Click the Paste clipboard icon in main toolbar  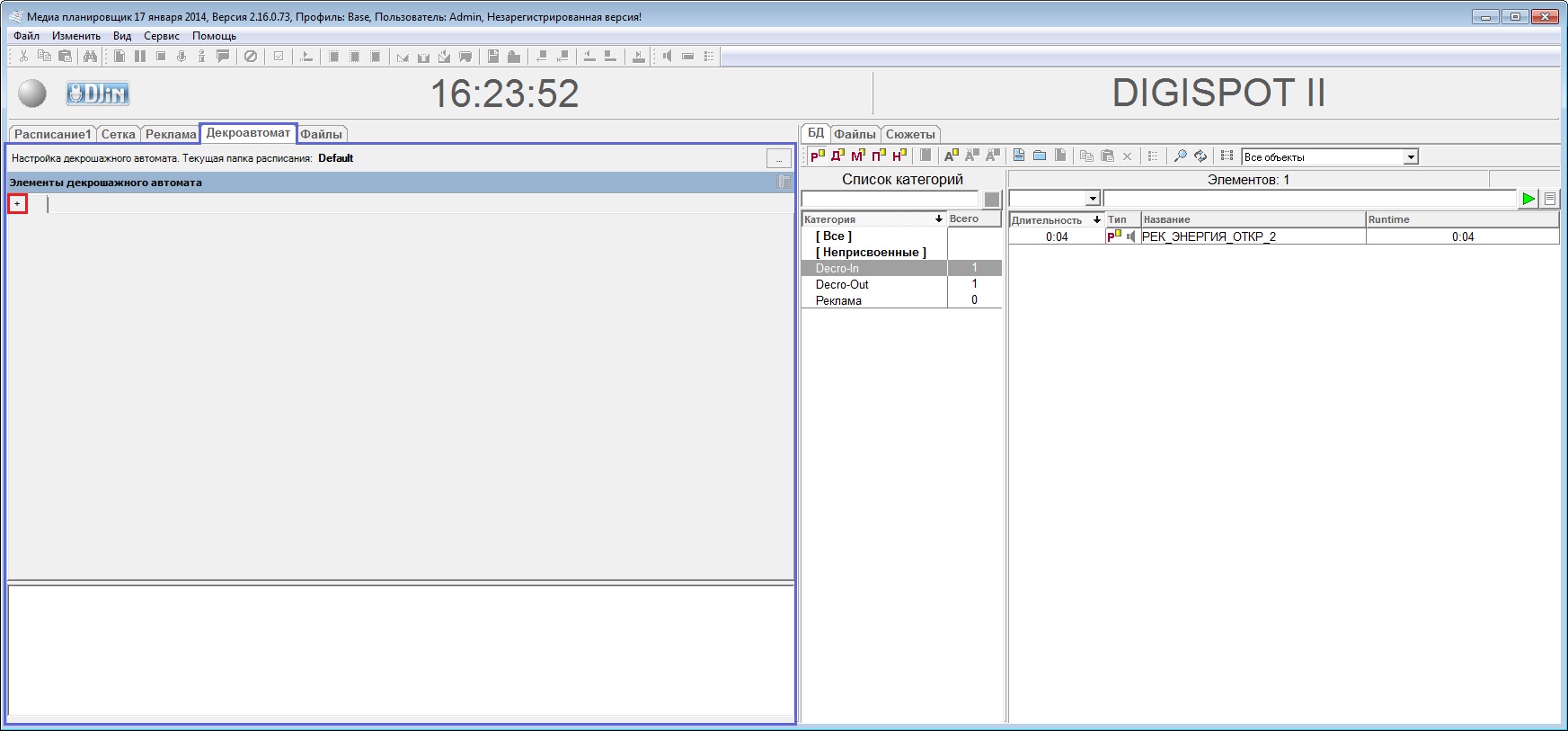[x=65, y=56]
